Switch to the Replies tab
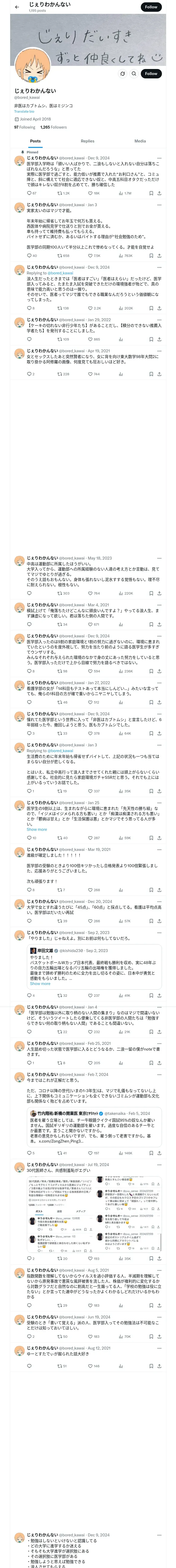Image resolution: width=176 pixels, height=1568 pixels. [87, 141]
